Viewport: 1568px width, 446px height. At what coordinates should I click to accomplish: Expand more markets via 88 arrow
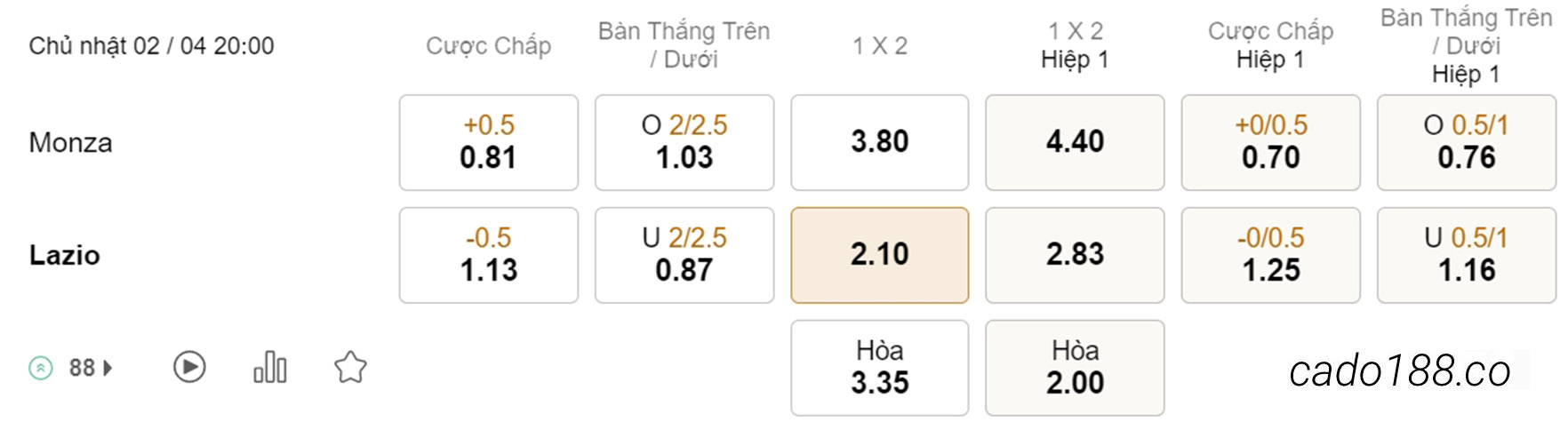coord(108,368)
